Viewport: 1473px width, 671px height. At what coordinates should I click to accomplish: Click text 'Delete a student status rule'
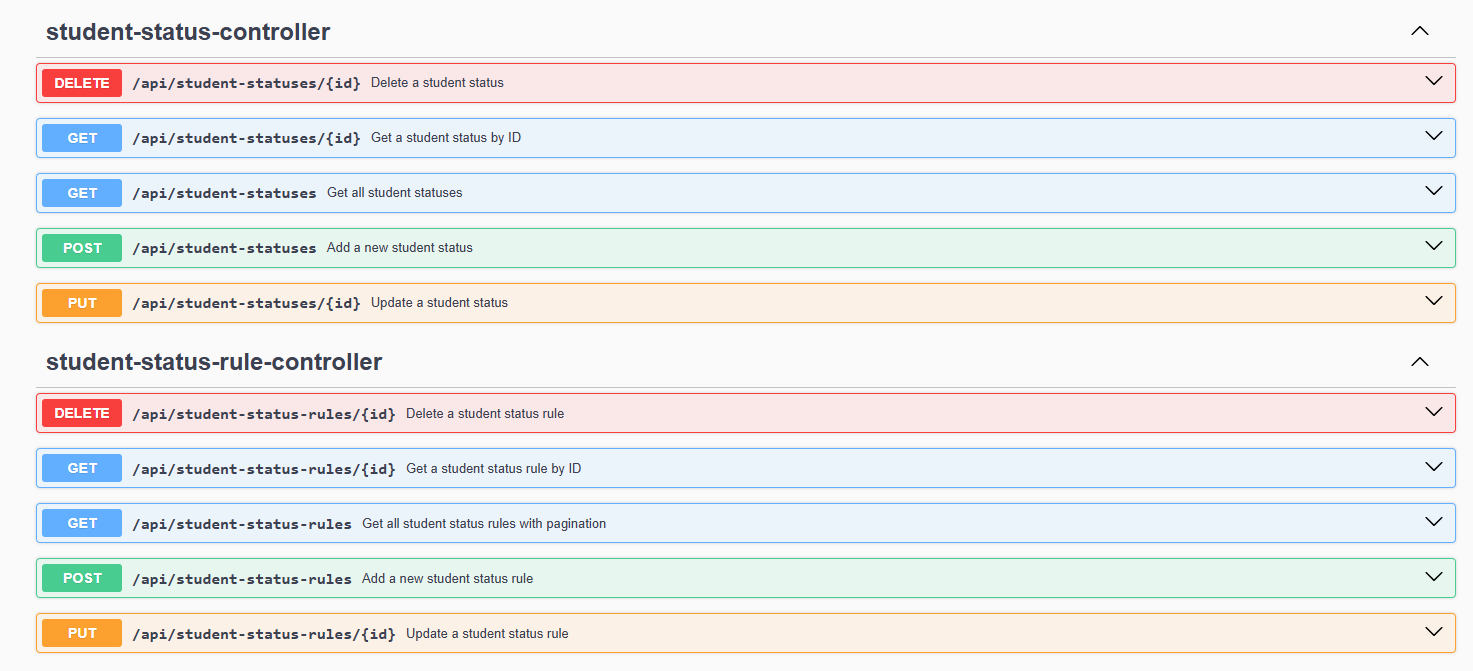[x=485, y=413]
